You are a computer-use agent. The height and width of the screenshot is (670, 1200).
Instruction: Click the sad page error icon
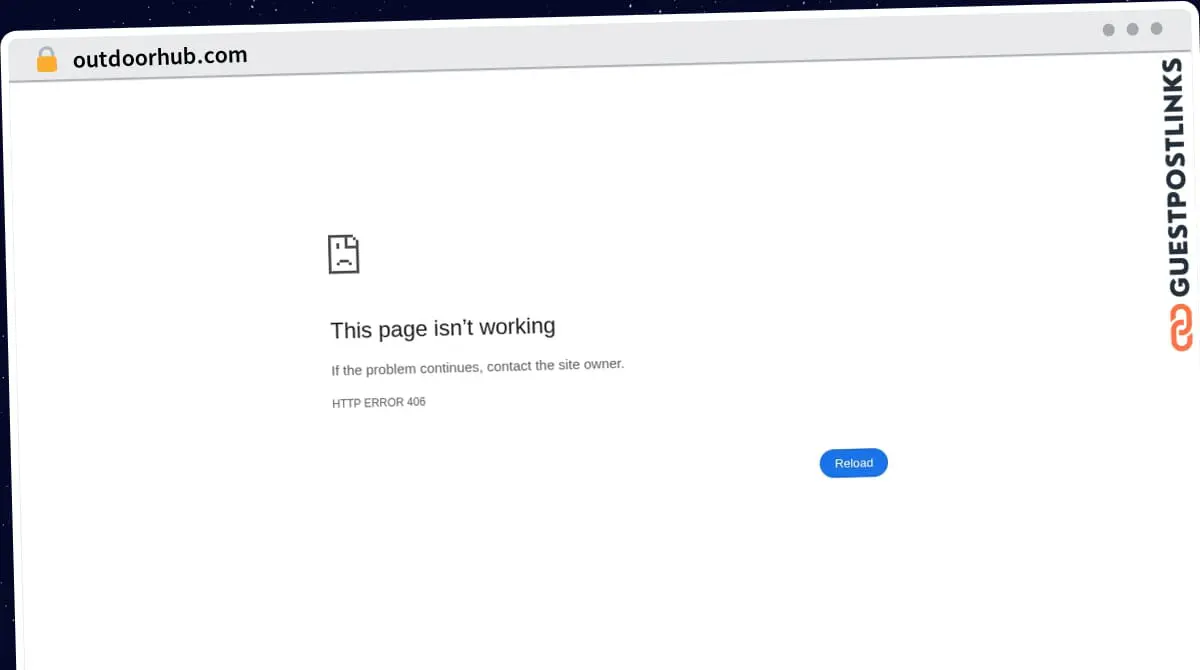pyautogui.click(x=343, y=254)
